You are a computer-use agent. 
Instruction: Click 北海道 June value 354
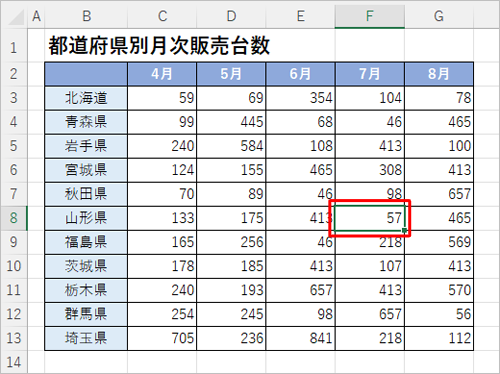(300, 98)
